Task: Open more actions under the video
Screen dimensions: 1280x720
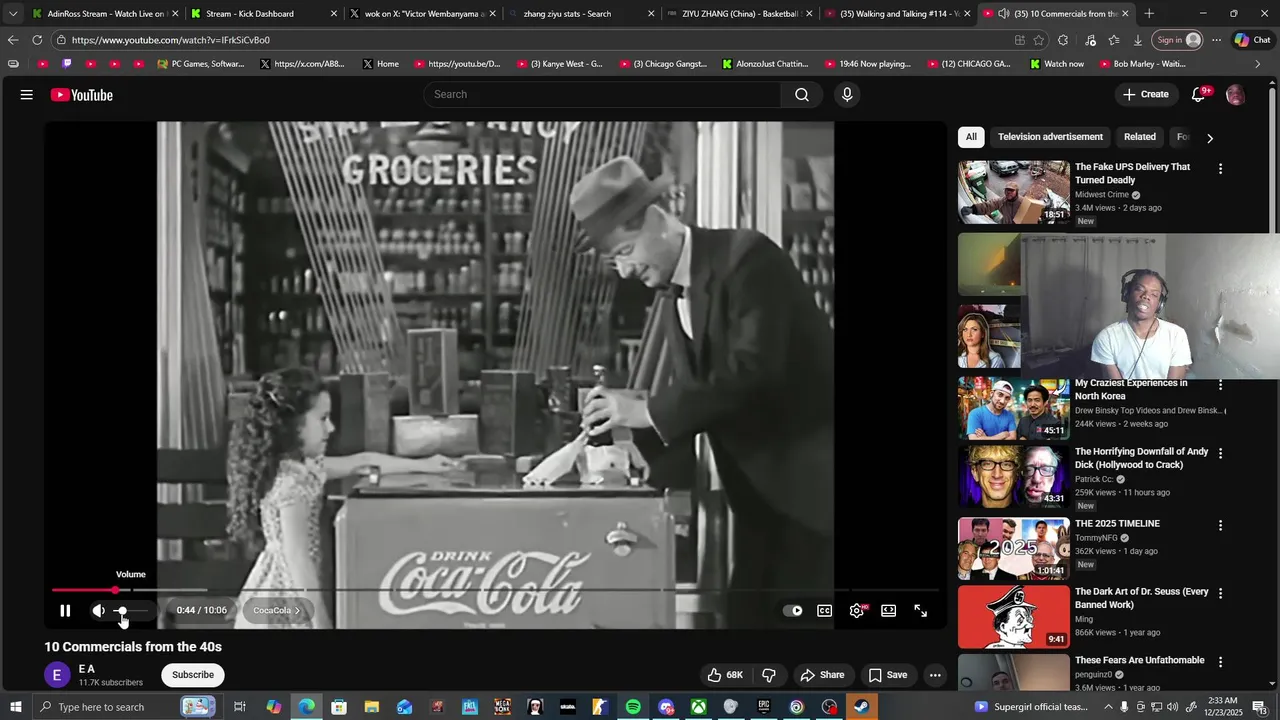Action: (935, 675)
